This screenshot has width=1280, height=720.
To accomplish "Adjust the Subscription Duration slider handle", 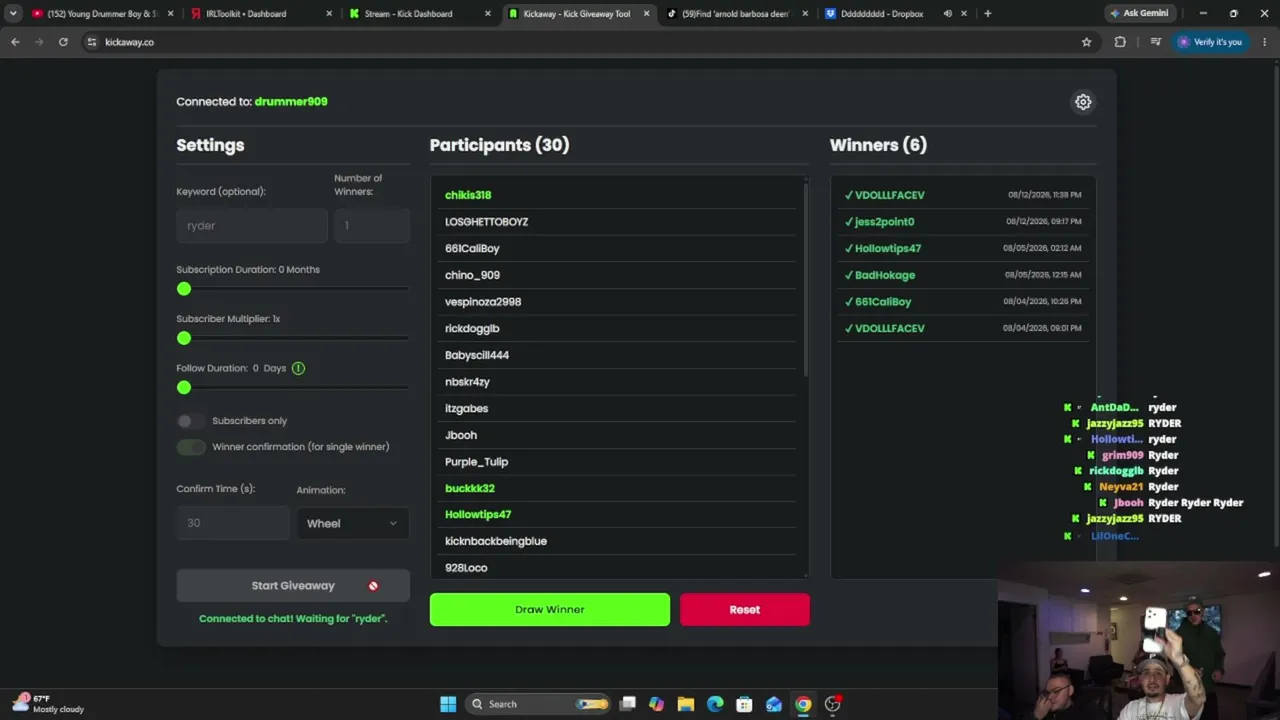I will click(184, 289).
